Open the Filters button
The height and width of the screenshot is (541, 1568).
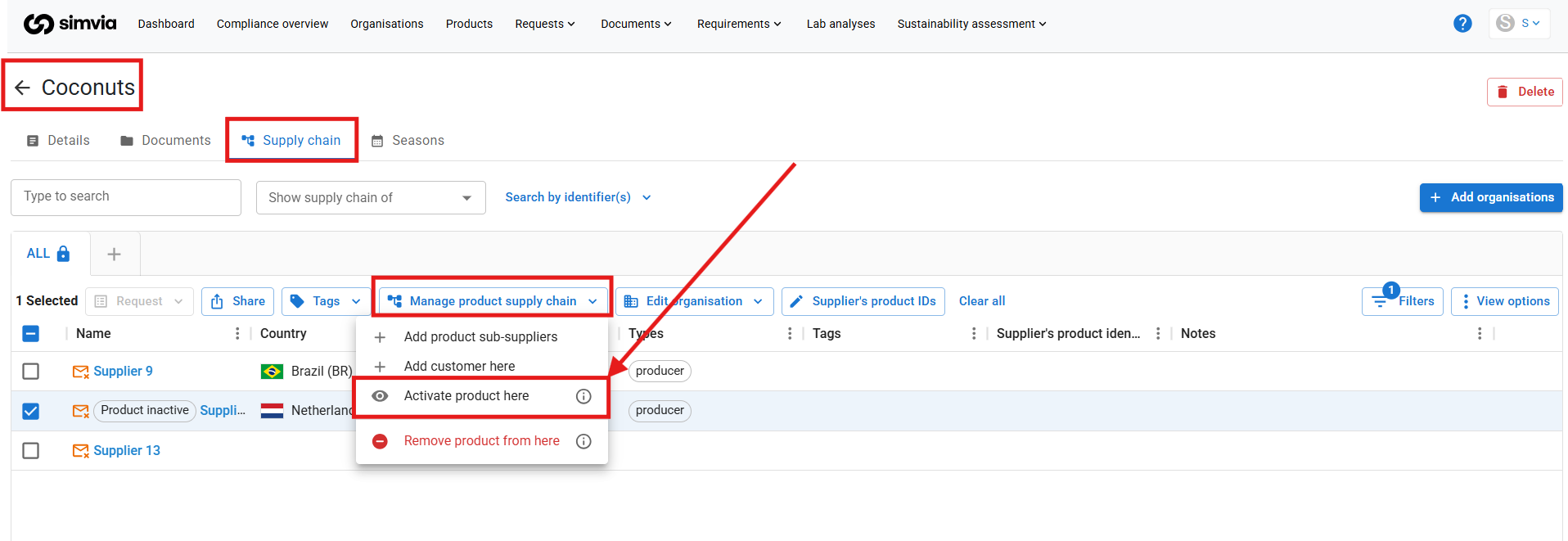(x=1403, y=301)
